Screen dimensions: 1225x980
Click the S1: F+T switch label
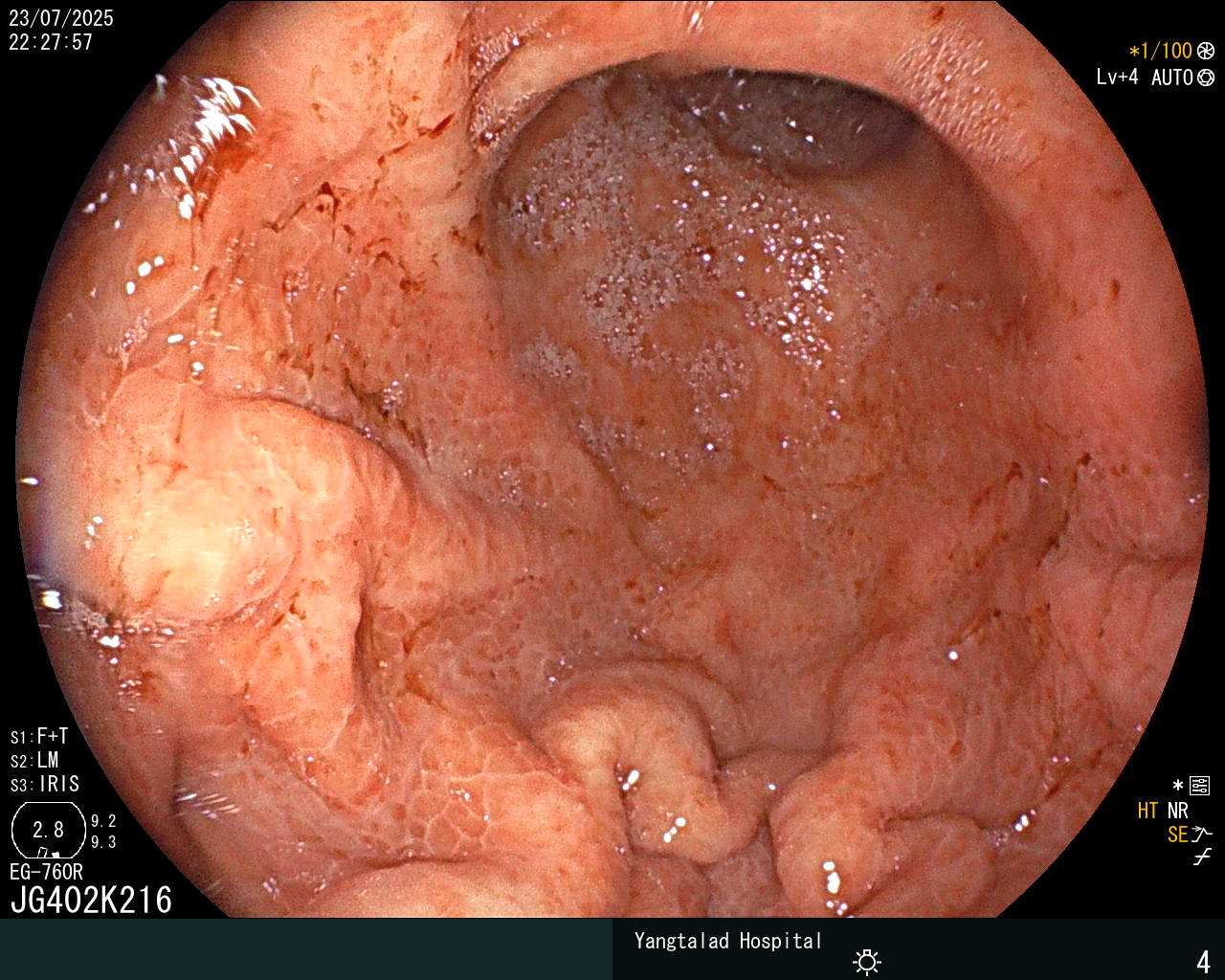point(39,736)
